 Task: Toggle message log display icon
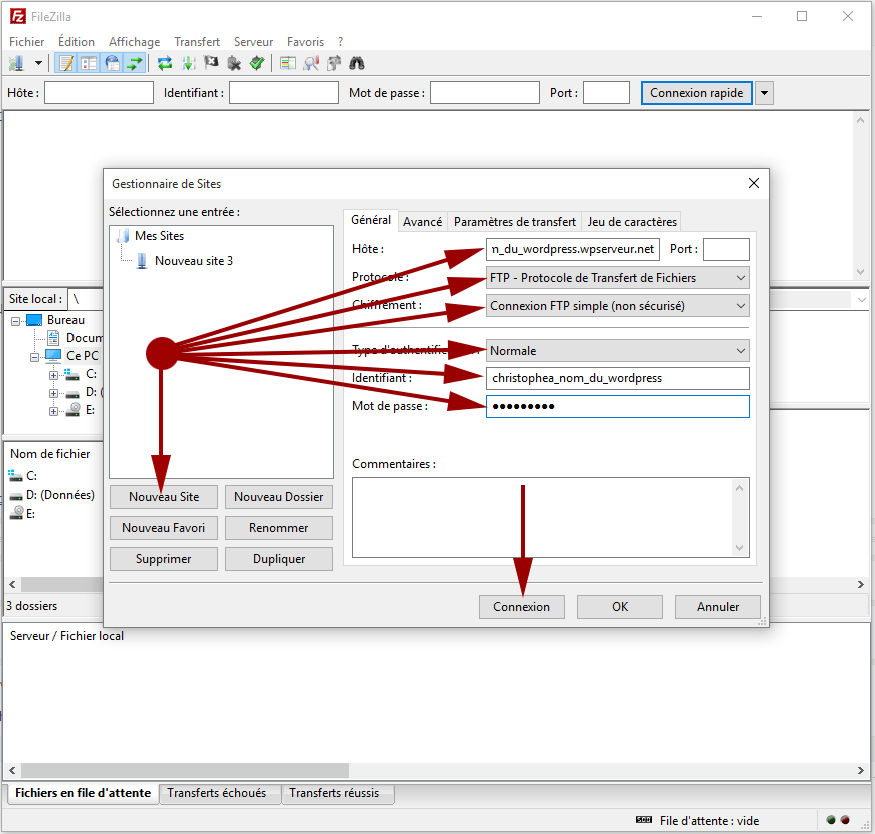(66, 64)
